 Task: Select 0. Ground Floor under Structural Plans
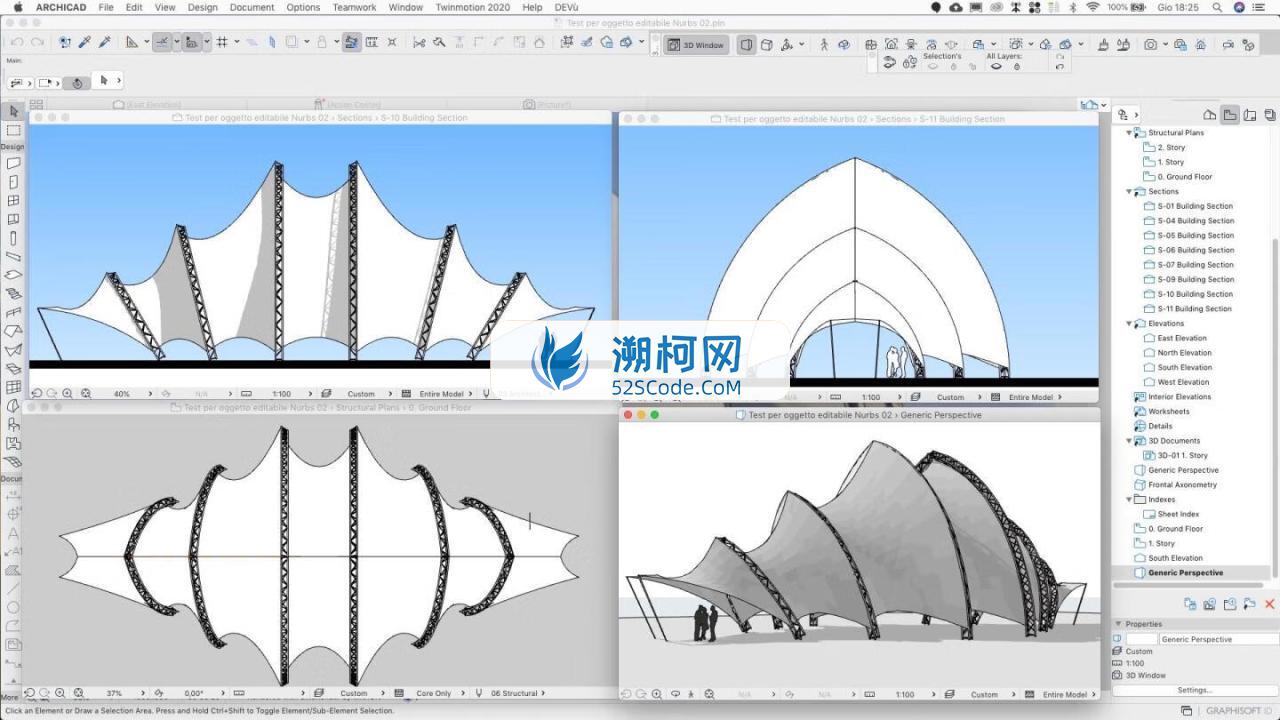pos(1184,177)
